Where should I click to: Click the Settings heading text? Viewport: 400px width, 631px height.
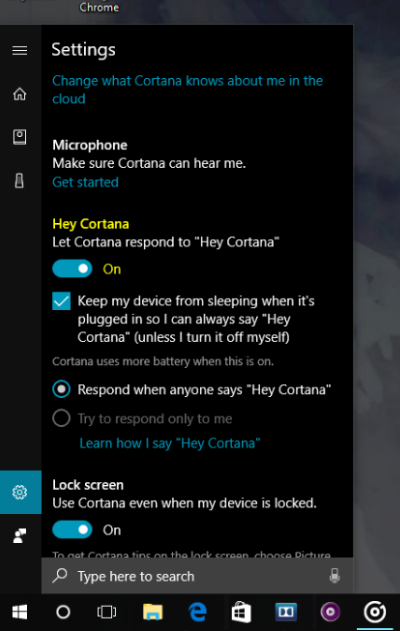[x=83, y=49]
